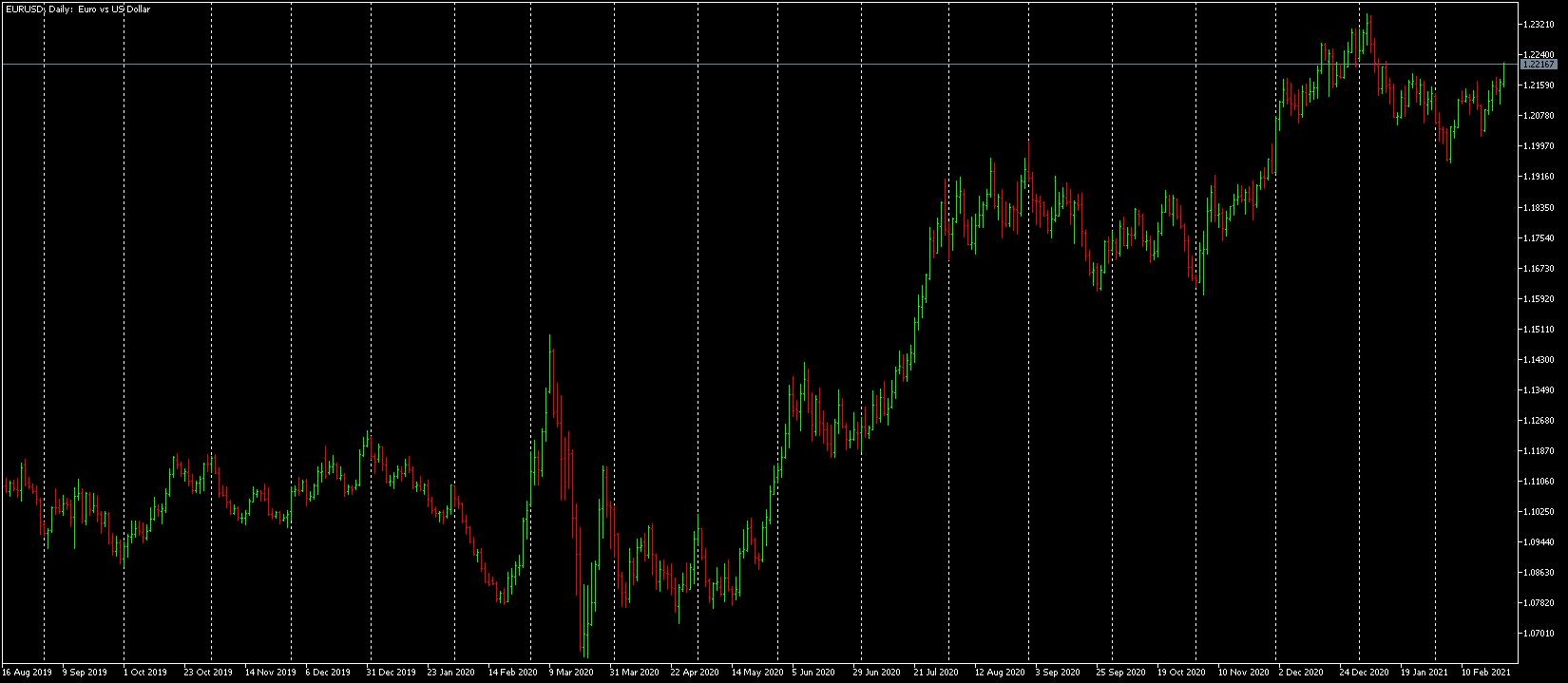Screen dimensions: 1568x683
Task: Click the 1.17540 price axis label
Action: tap(1538, 238)
